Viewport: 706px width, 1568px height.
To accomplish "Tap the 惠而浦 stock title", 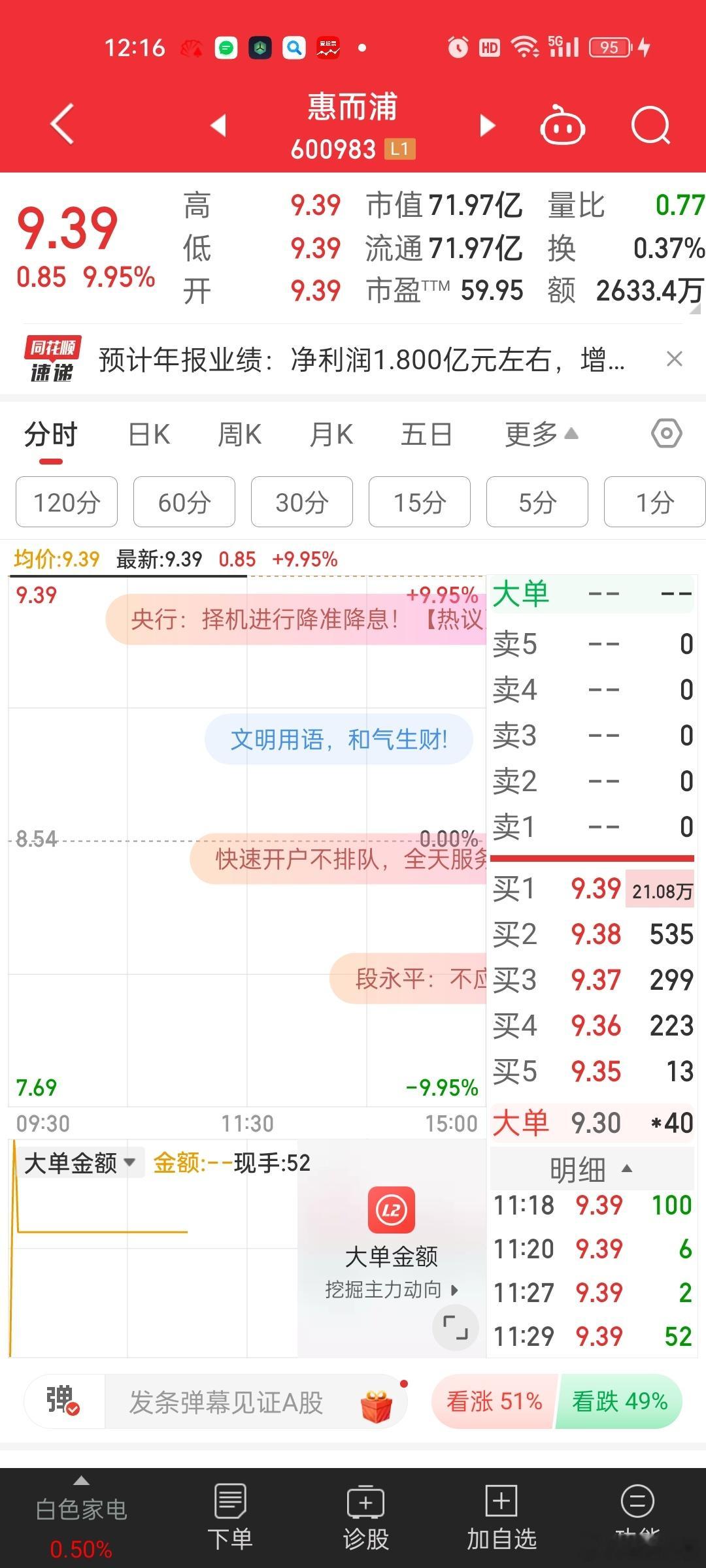I will pos(352,106).
